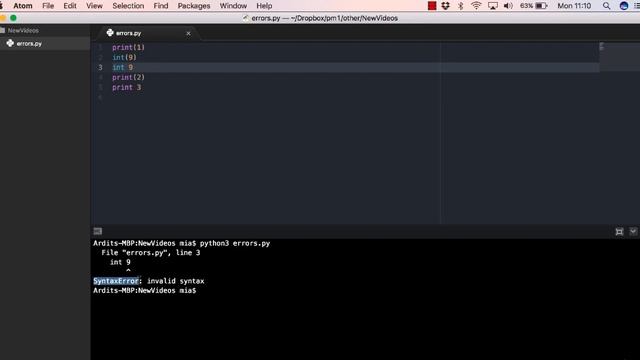Open the Help menu

[264, 6]
